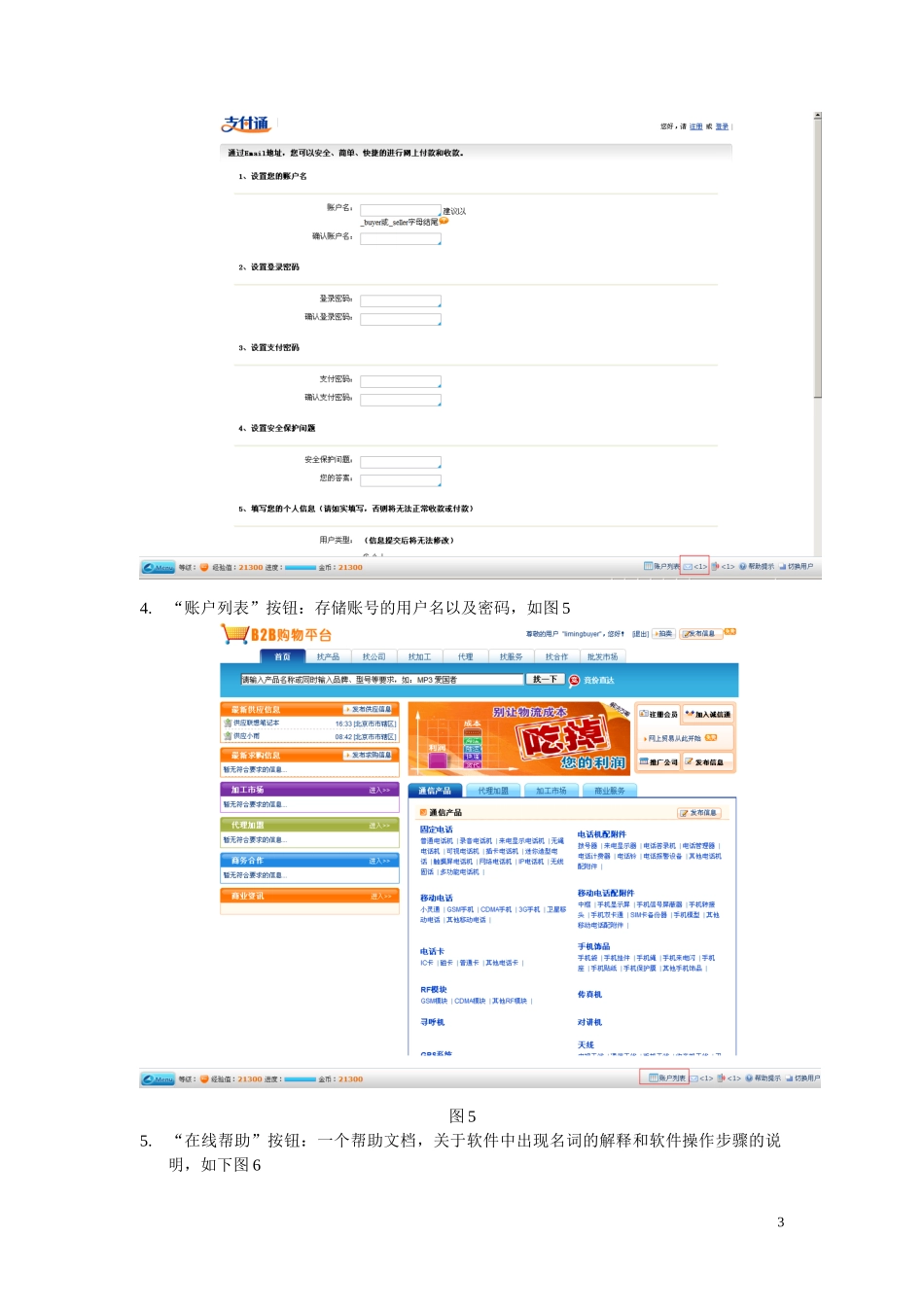Open 账户列表 in the status bar below the B2B page
Screen dimensions: 924x1307
667,1077
